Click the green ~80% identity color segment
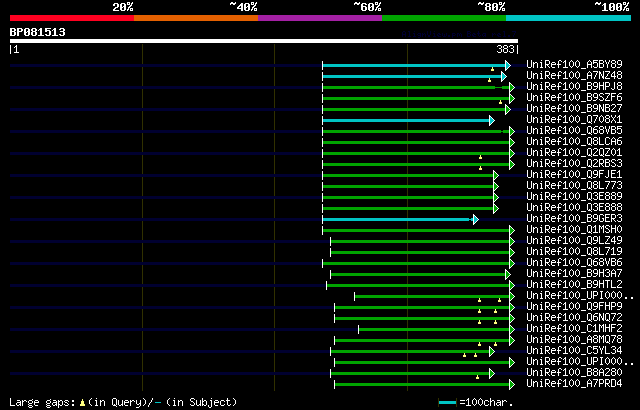 point(444,18)
